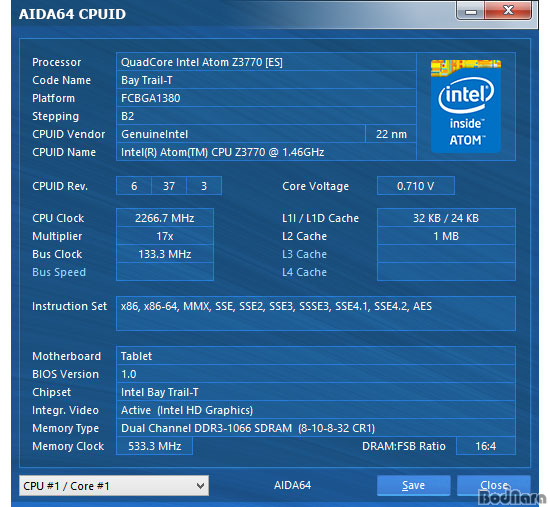Close the window with the red X
Screen dimensions: 550x507
tap(509, 11)
